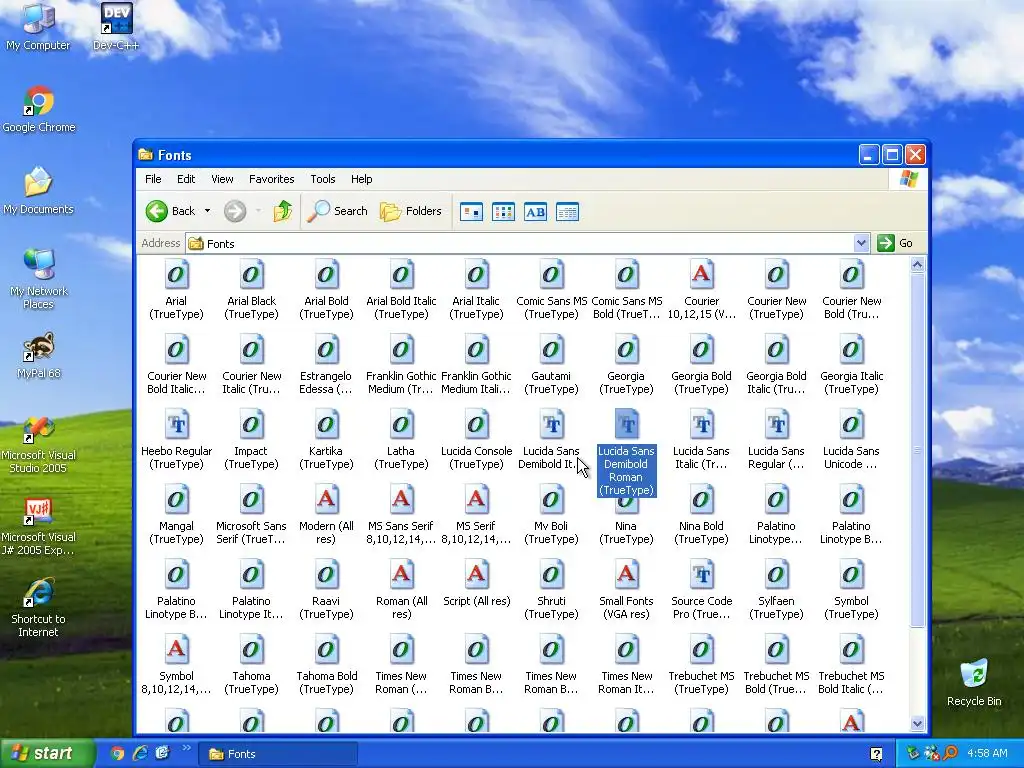Open the Forward history dropdown arrow
Viewport: 1024px width, 768px height.
[258, 211]
